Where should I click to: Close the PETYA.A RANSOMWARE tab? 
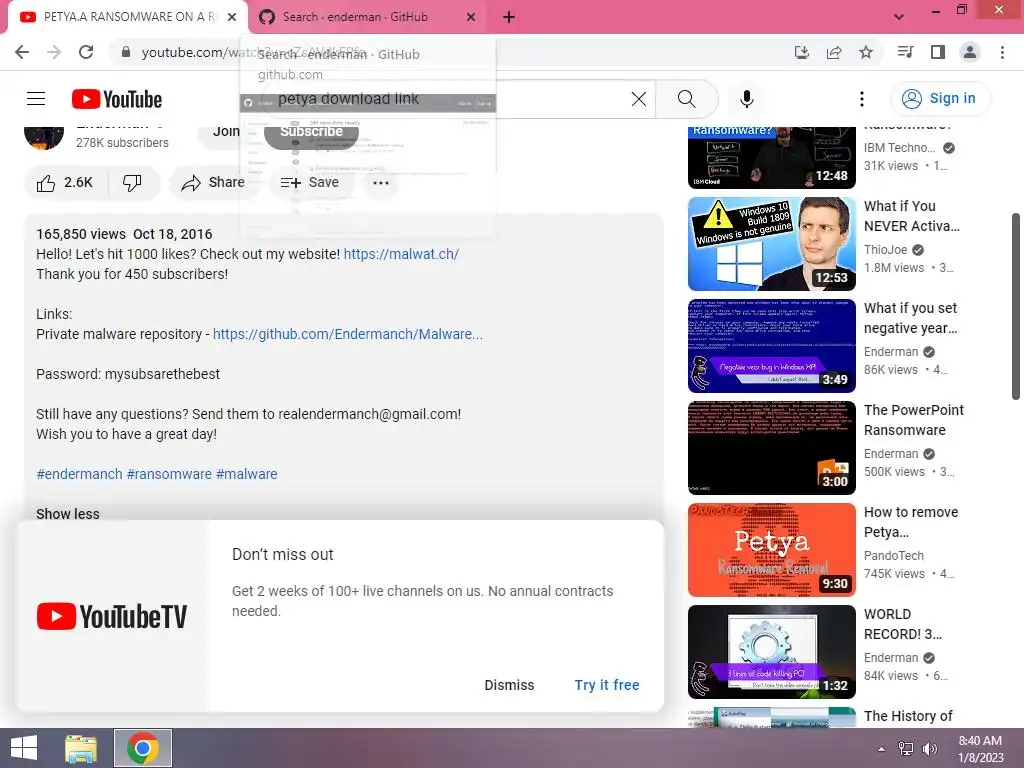pos(232,17)
